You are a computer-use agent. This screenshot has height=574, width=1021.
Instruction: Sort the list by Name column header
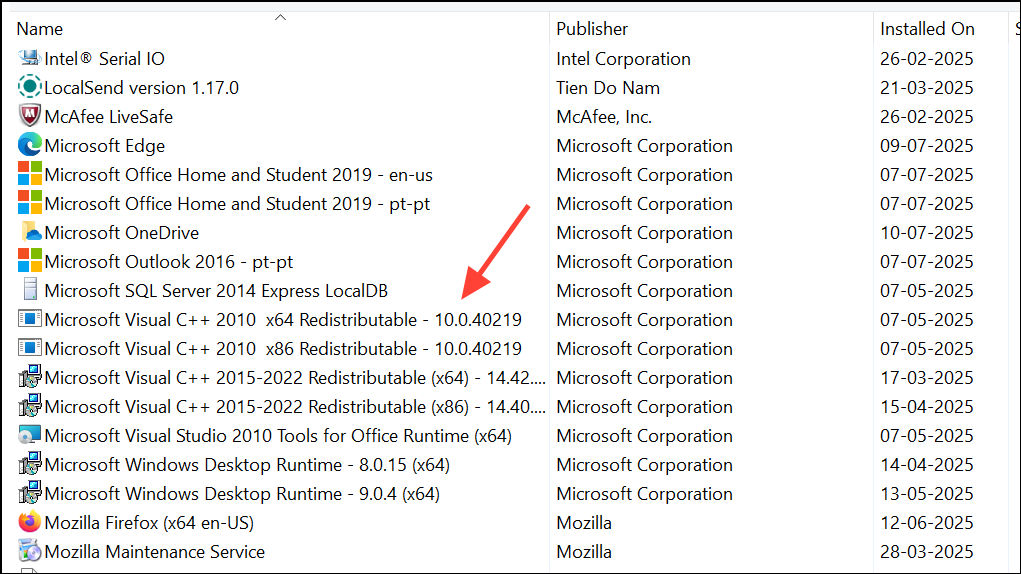tap(40, 29)
